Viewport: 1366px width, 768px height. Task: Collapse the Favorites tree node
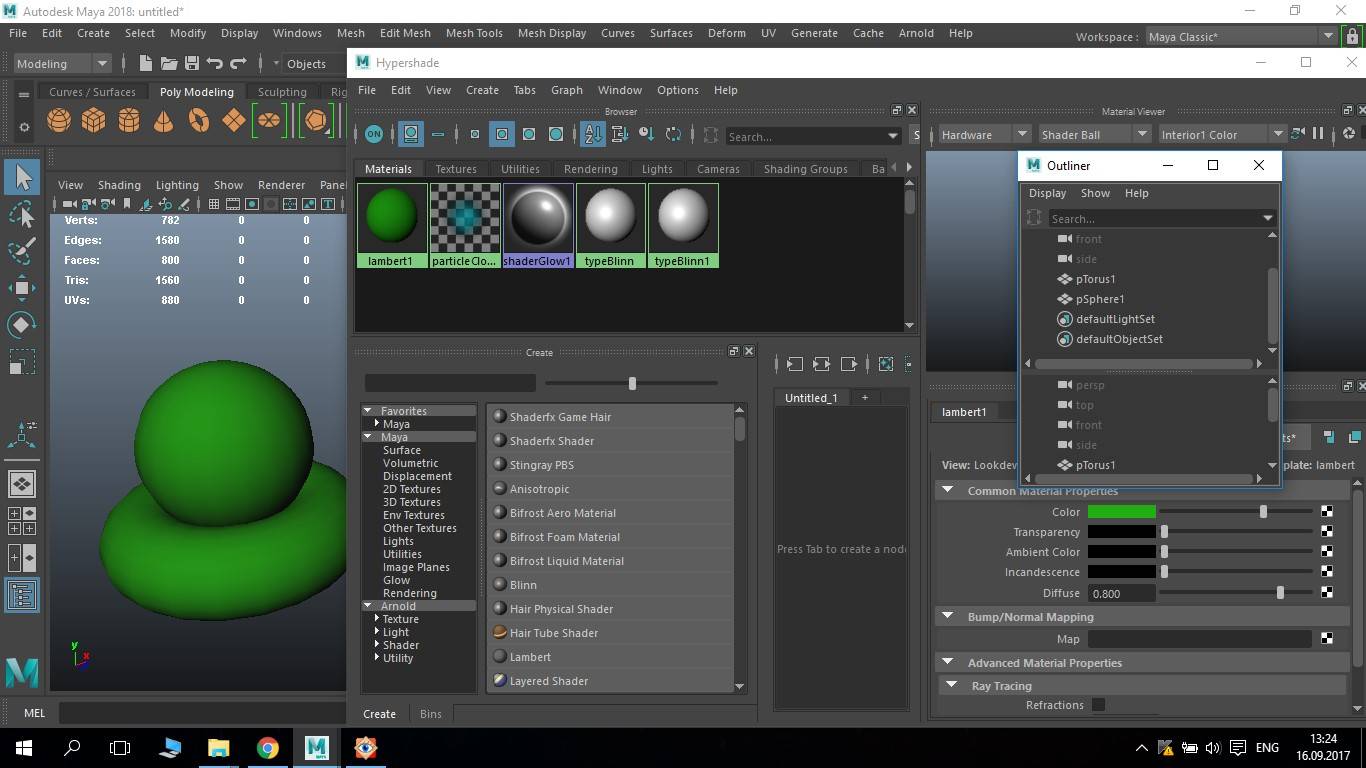(368, 411)
